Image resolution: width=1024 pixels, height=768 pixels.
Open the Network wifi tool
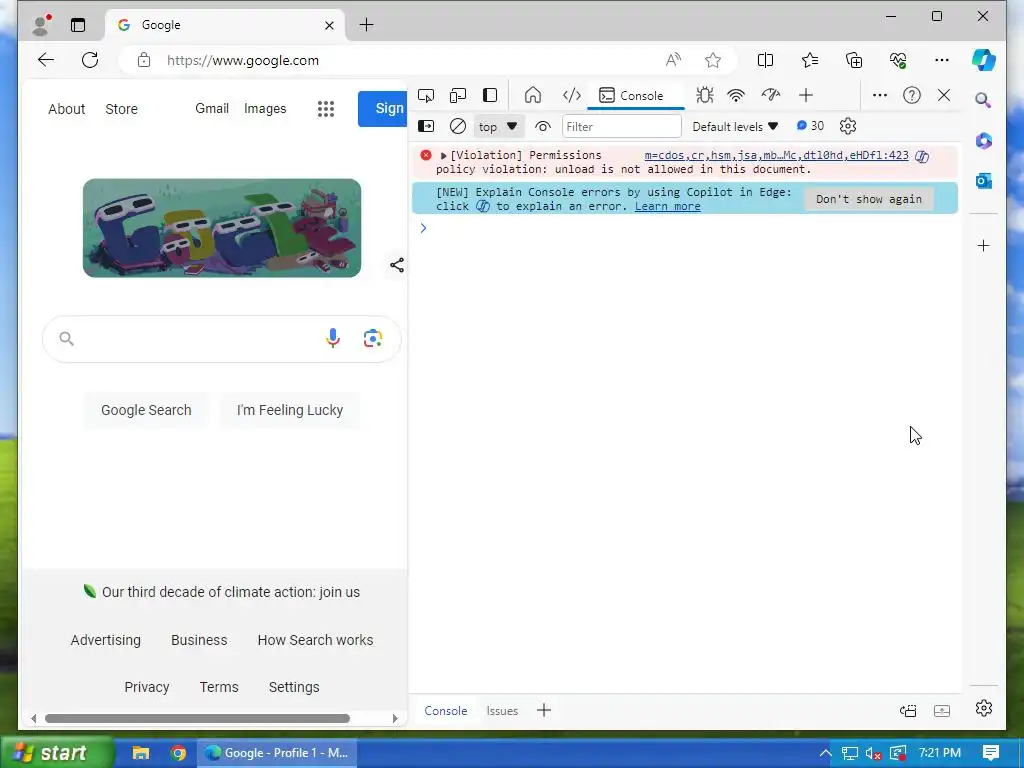pyautogui.click(x=736, y=95)
